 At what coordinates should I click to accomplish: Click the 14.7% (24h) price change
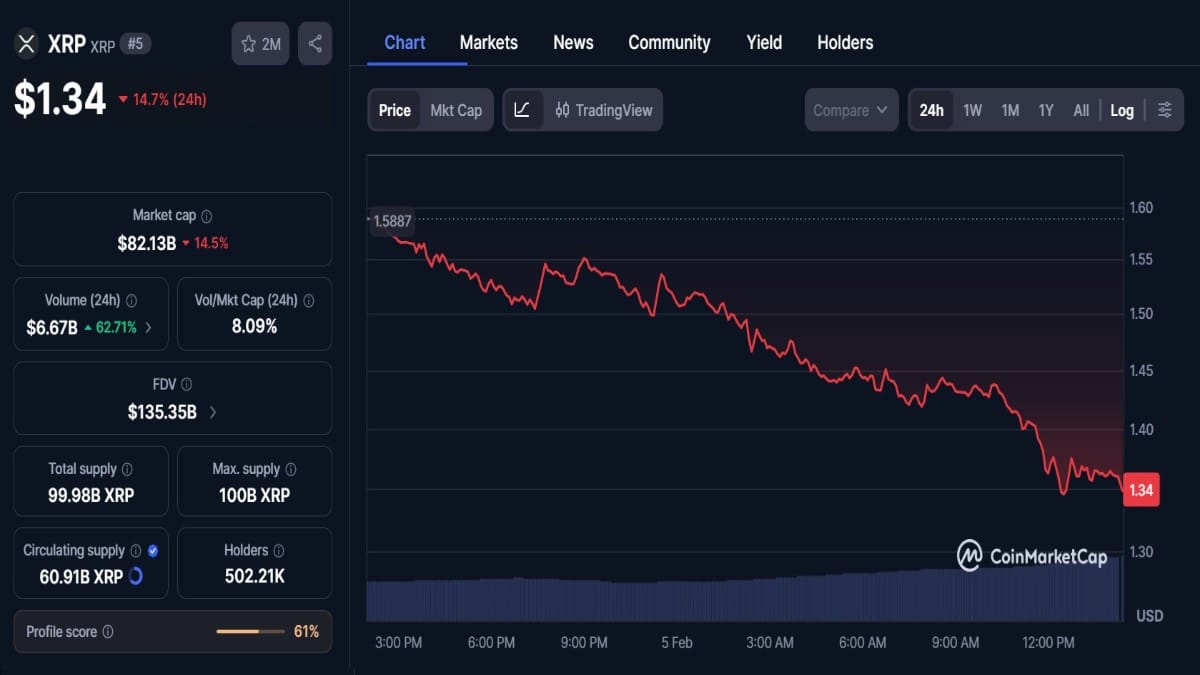162,100
